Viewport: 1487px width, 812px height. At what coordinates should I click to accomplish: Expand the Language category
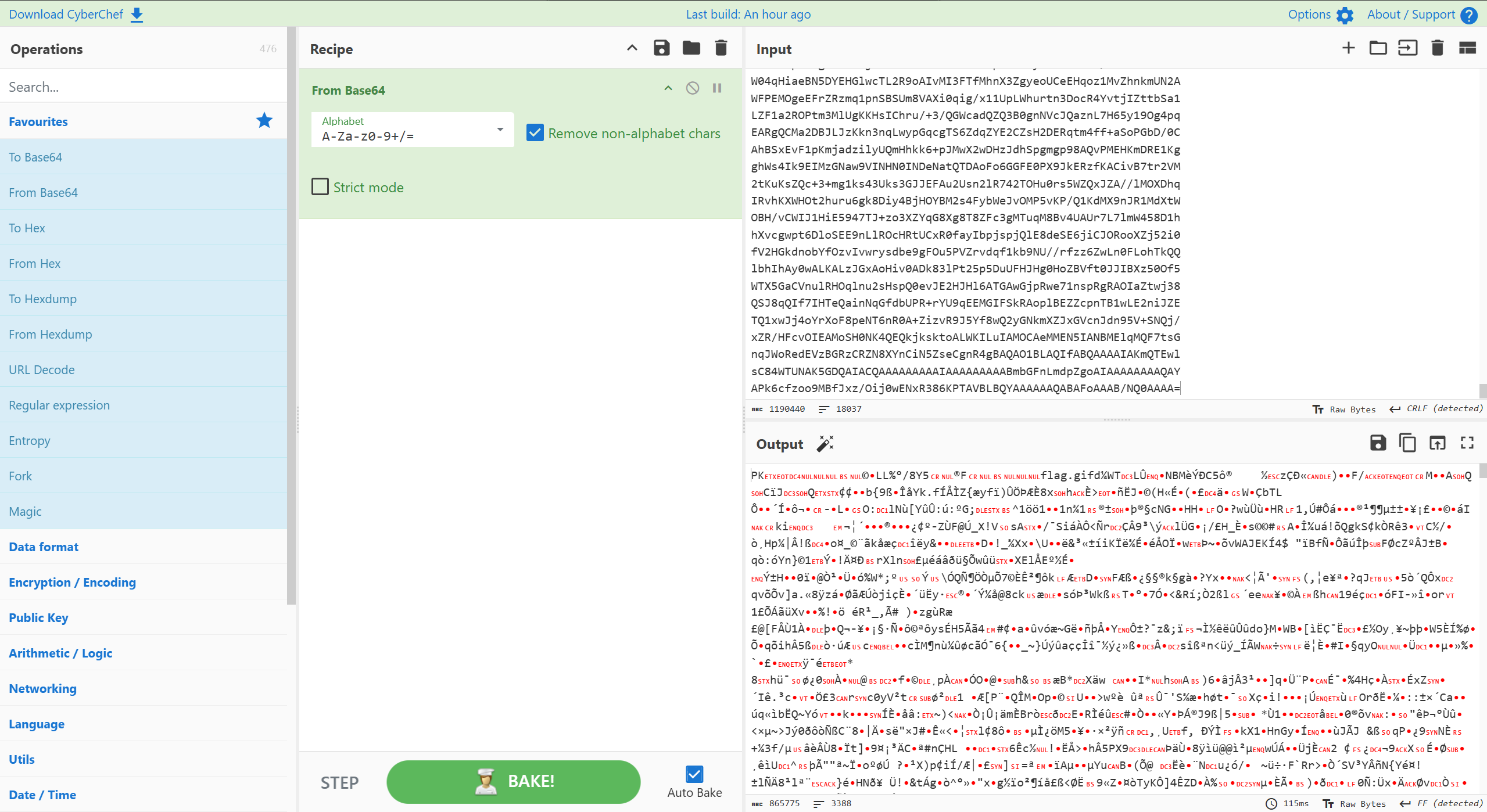(x=144, y=724)
